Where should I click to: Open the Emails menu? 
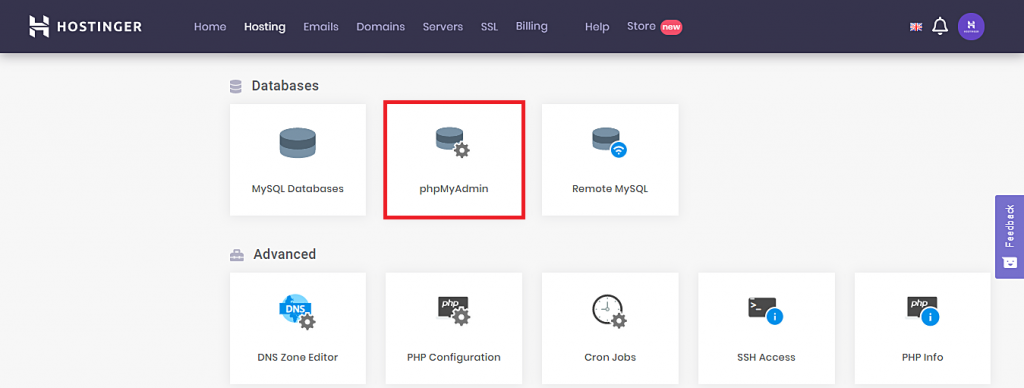pos(321,27)
